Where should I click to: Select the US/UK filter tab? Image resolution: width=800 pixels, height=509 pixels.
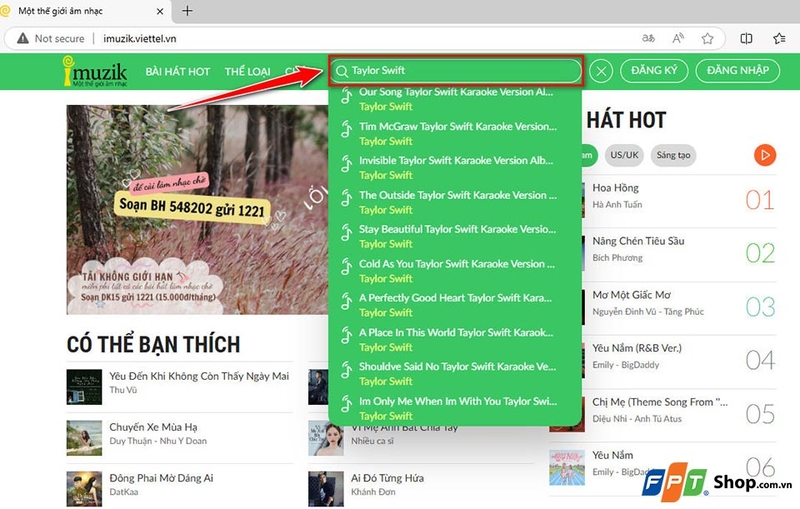click(624, 155)
